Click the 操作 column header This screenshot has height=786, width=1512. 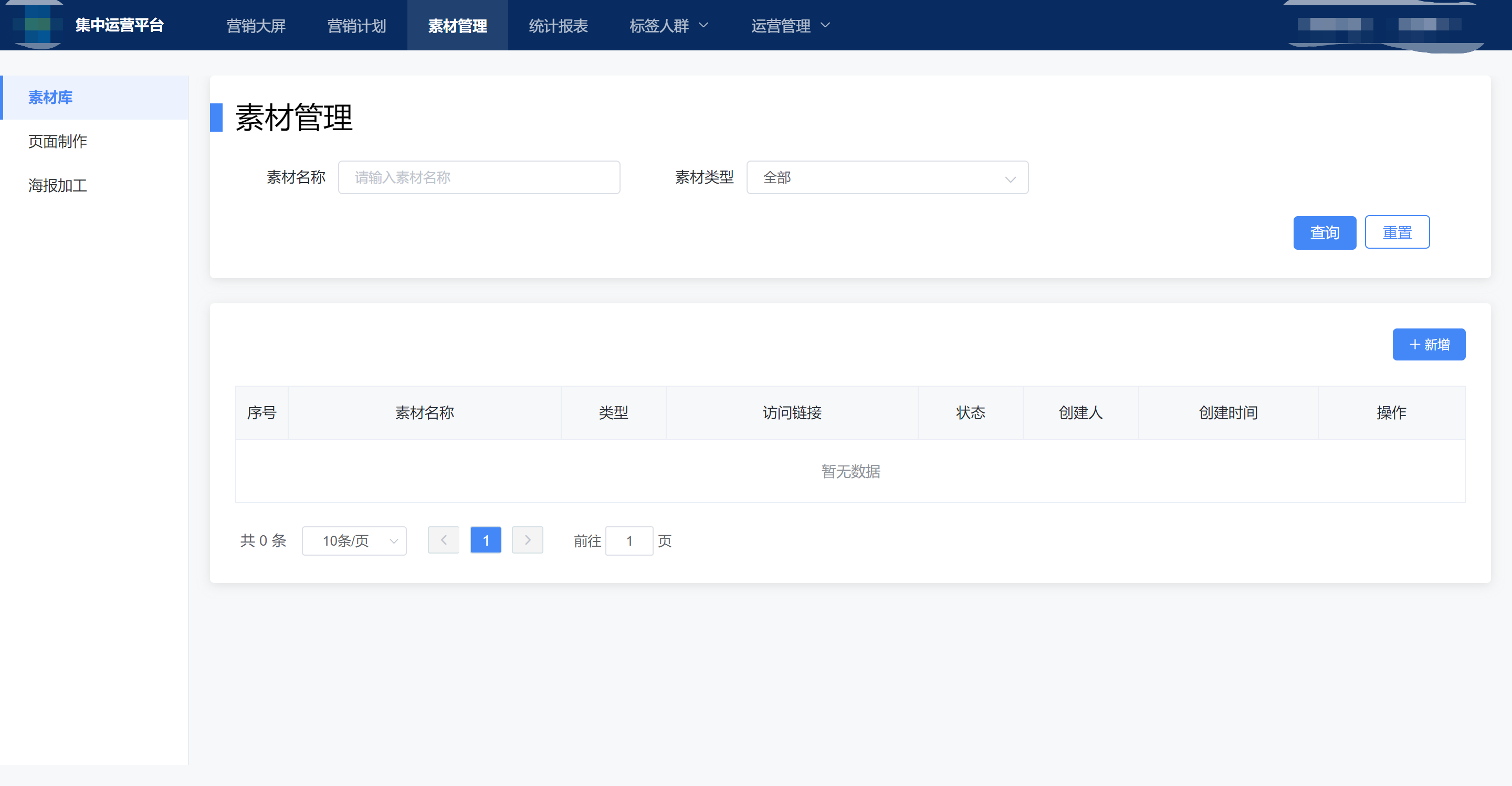point(1391,413)
